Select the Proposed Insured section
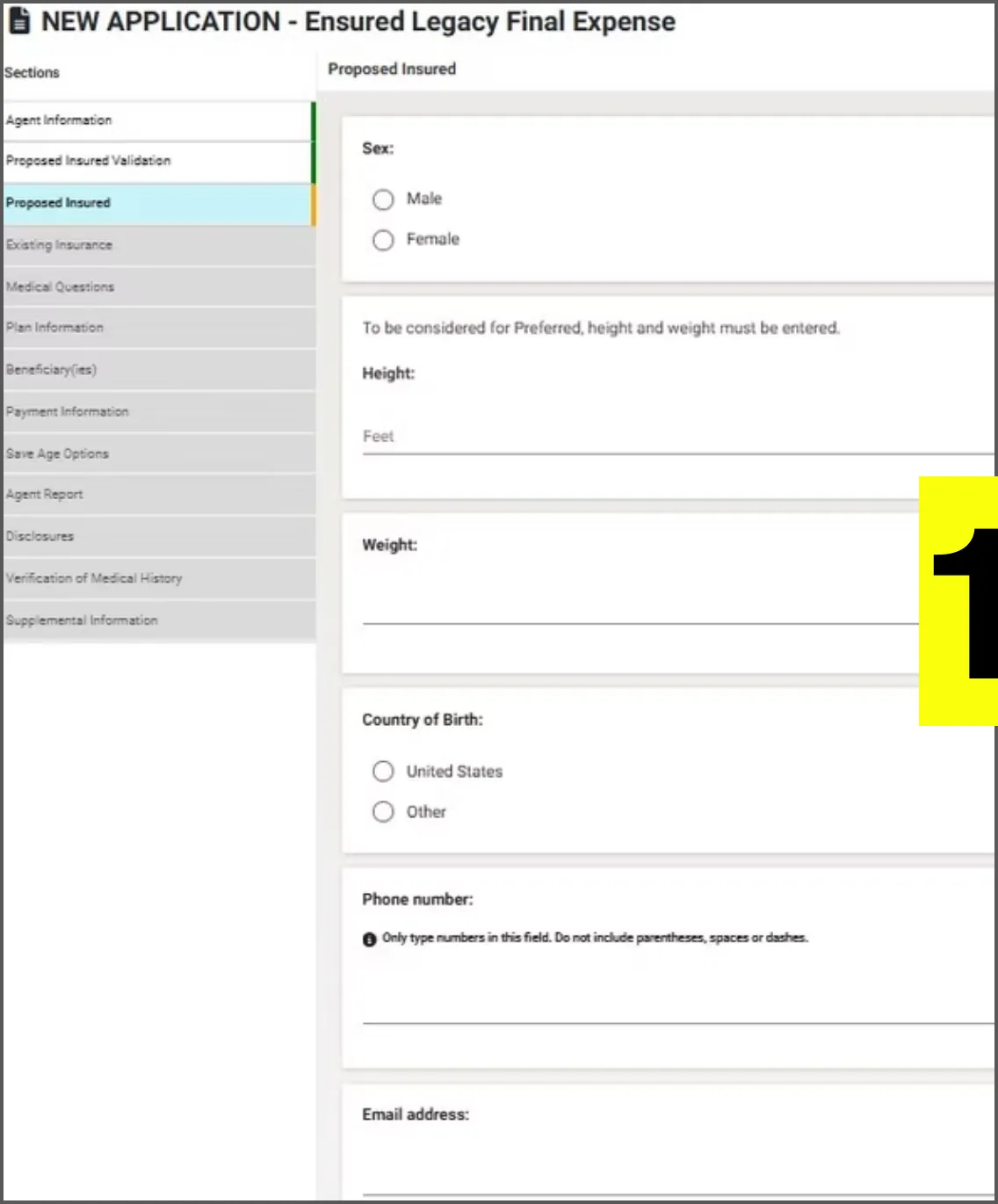The image size is (998, 1204). [x=158, y=203]
